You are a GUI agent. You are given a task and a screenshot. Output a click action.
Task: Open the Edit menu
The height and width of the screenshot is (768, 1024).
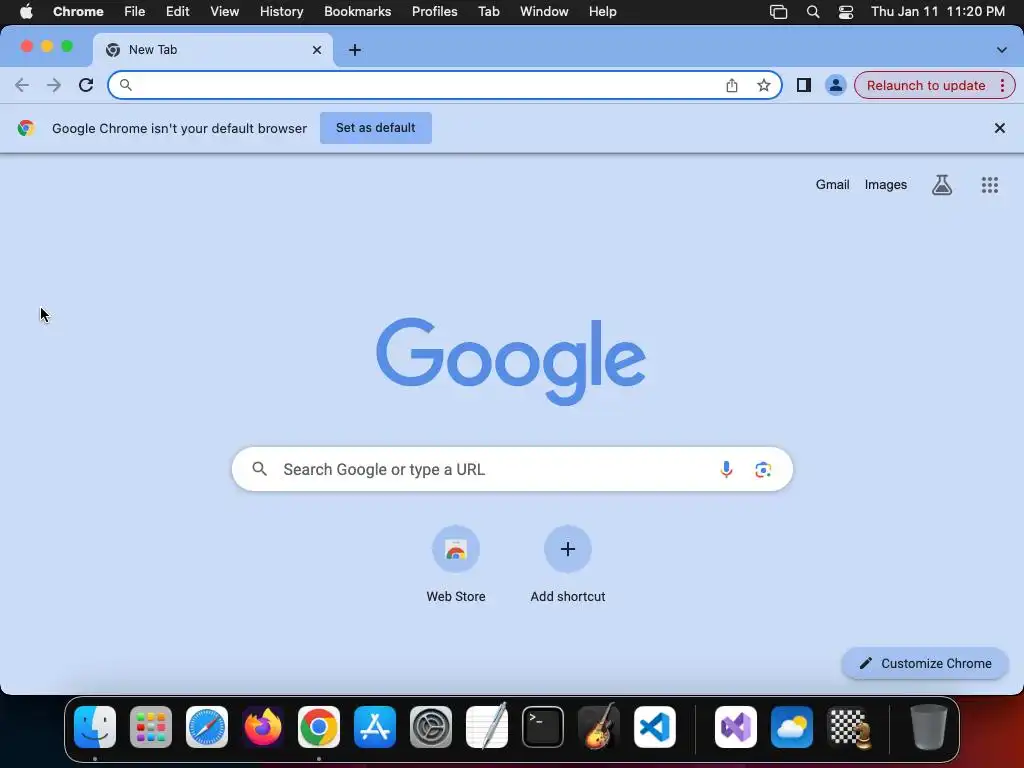(177, 12)
